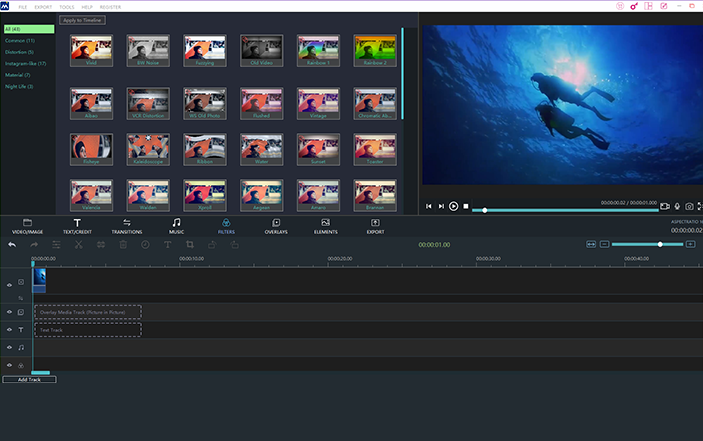703x441 pixels.
Task: Open the Music tab
Action: click(176, 226)
